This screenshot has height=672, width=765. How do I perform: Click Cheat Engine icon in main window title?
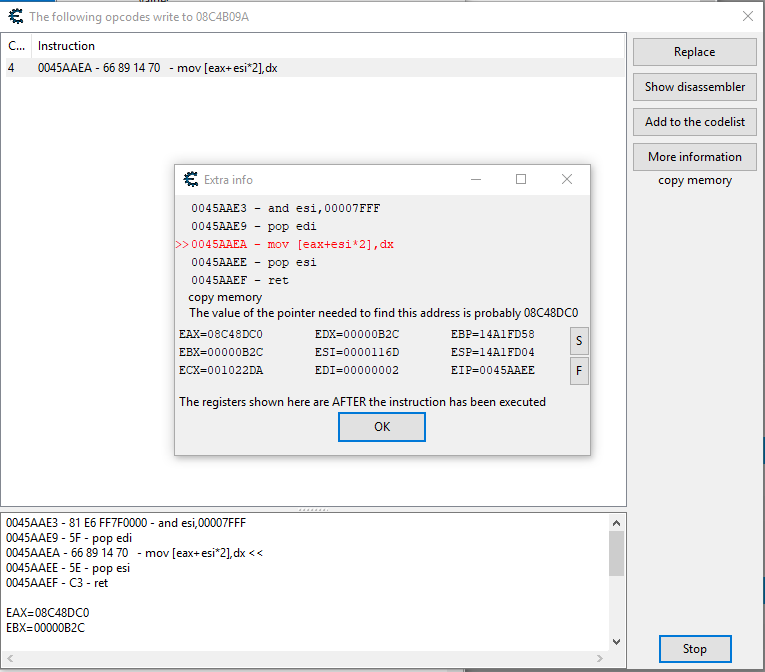(x=15, y=16)
